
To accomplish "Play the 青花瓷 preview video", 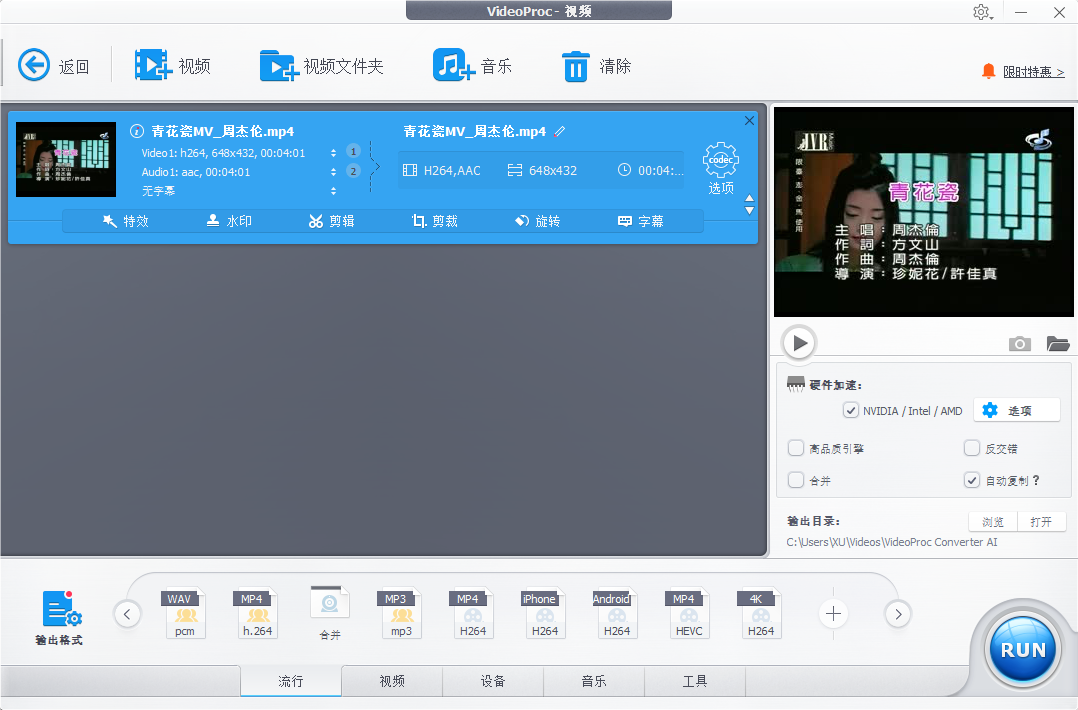I will (798, 342).
